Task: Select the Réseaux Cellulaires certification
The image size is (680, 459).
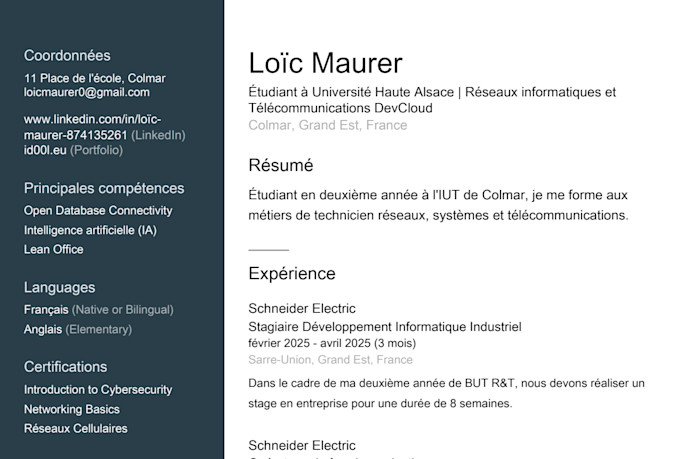Action: point(75,429)
